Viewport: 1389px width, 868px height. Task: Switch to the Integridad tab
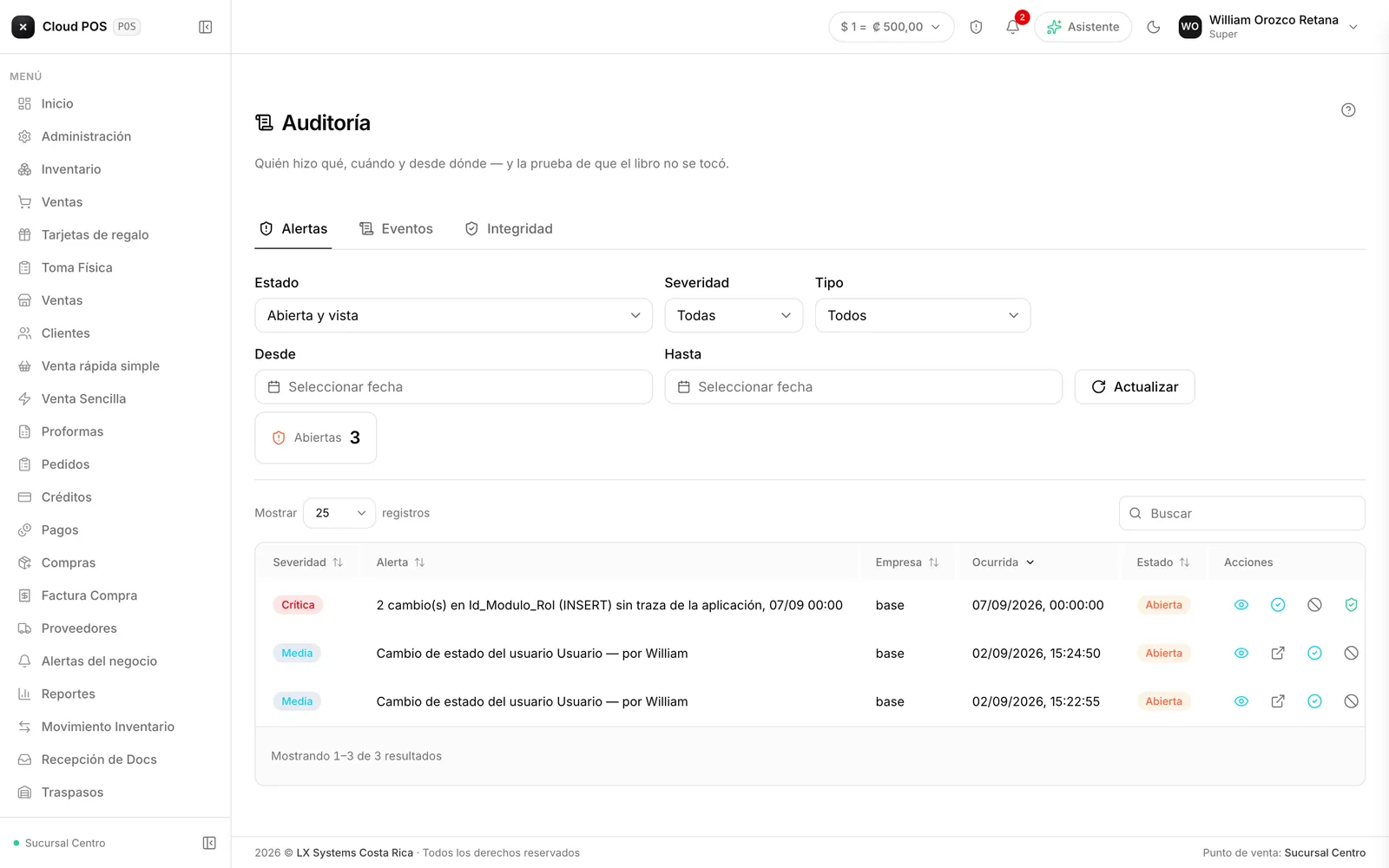pyautogui.click(x=509, y=229)
